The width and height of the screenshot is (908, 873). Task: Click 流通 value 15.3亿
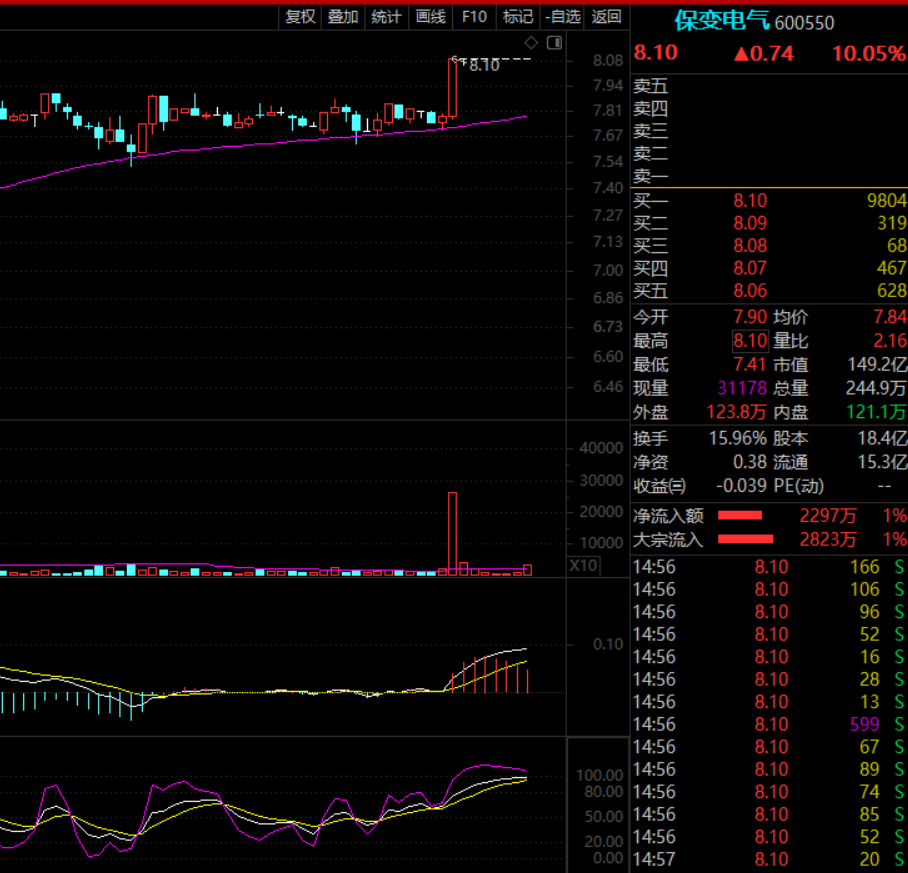(883, 462)
